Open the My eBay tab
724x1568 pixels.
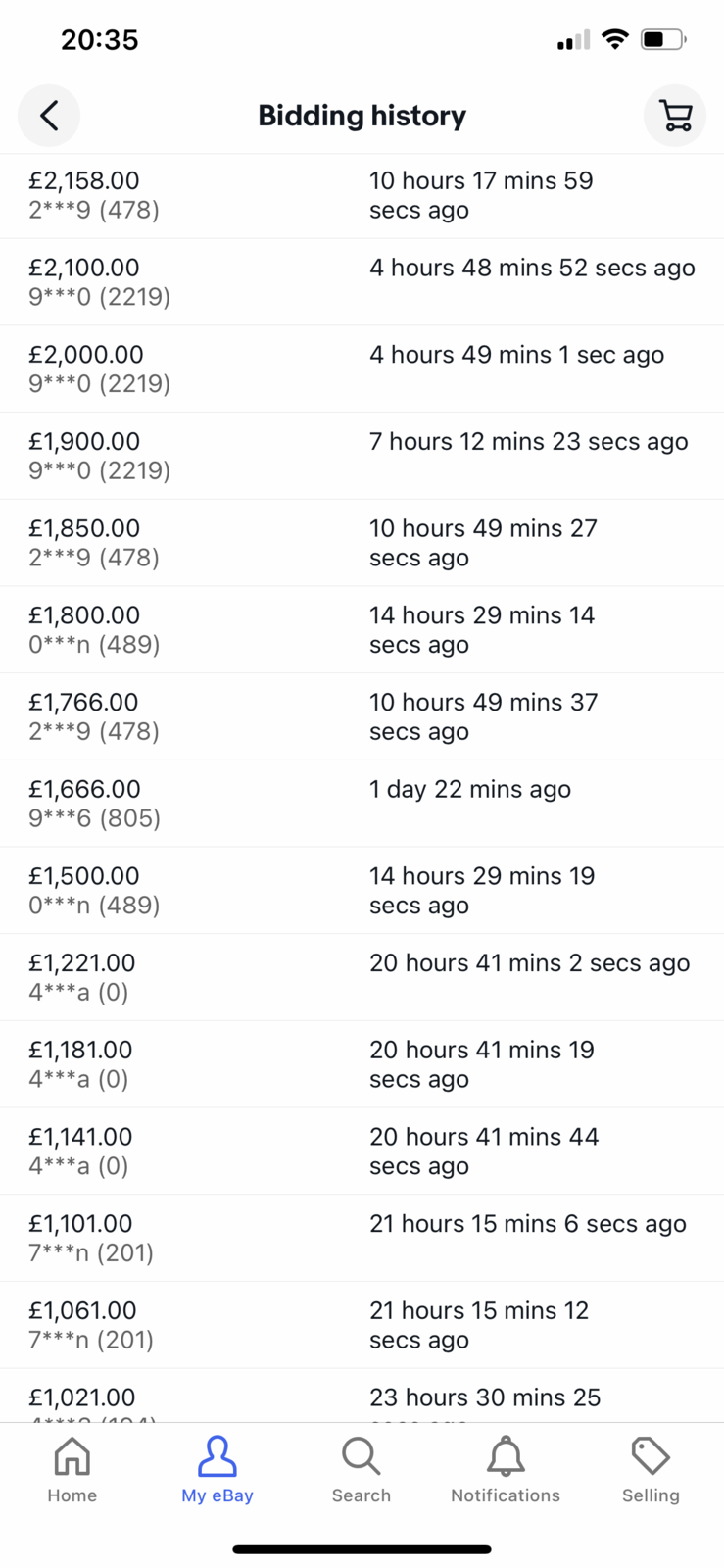(x=217, y=1469)
